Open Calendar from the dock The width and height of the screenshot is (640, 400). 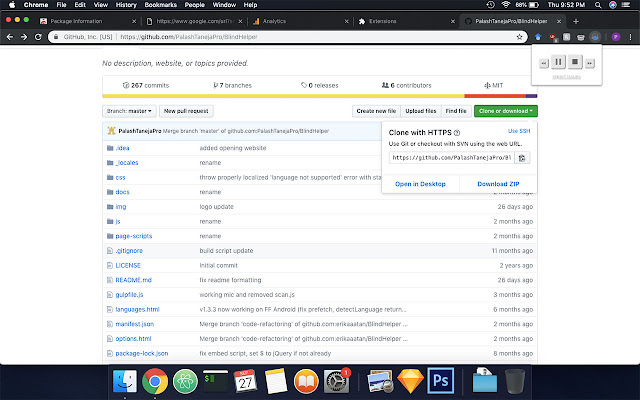pos(245,381)
